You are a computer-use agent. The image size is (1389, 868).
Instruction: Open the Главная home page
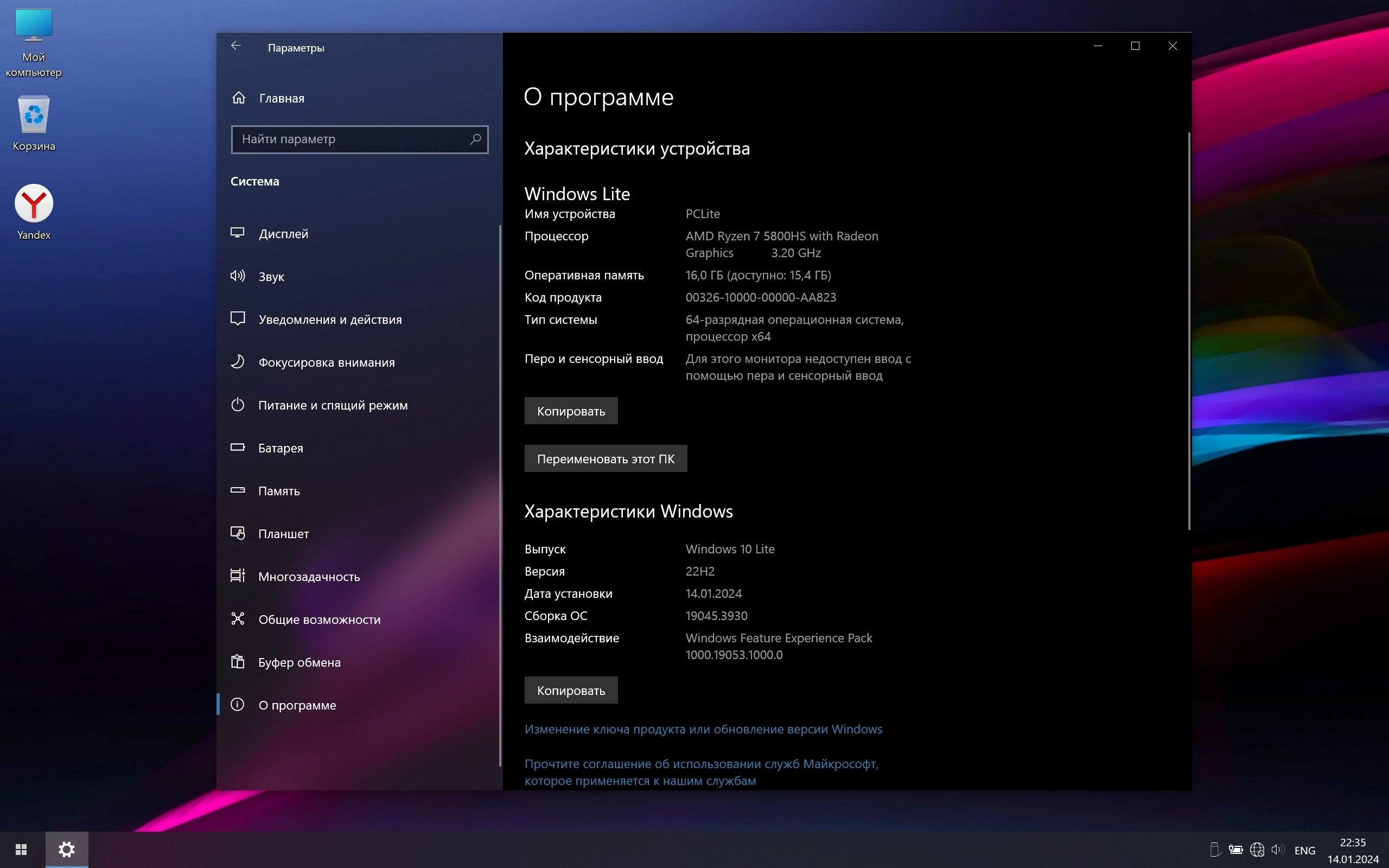click(x=281, y=98)
